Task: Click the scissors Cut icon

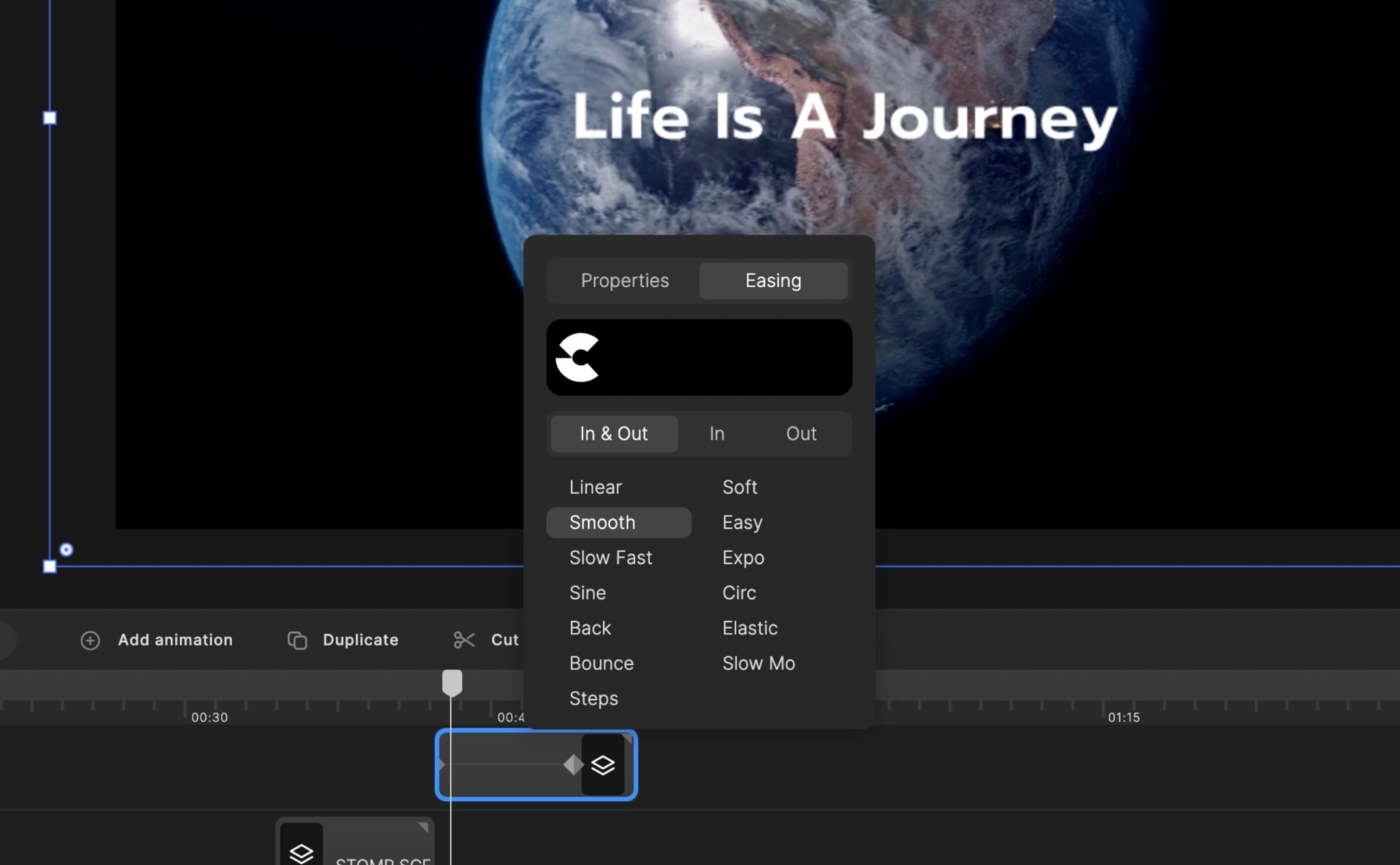Action: point(463,640)
